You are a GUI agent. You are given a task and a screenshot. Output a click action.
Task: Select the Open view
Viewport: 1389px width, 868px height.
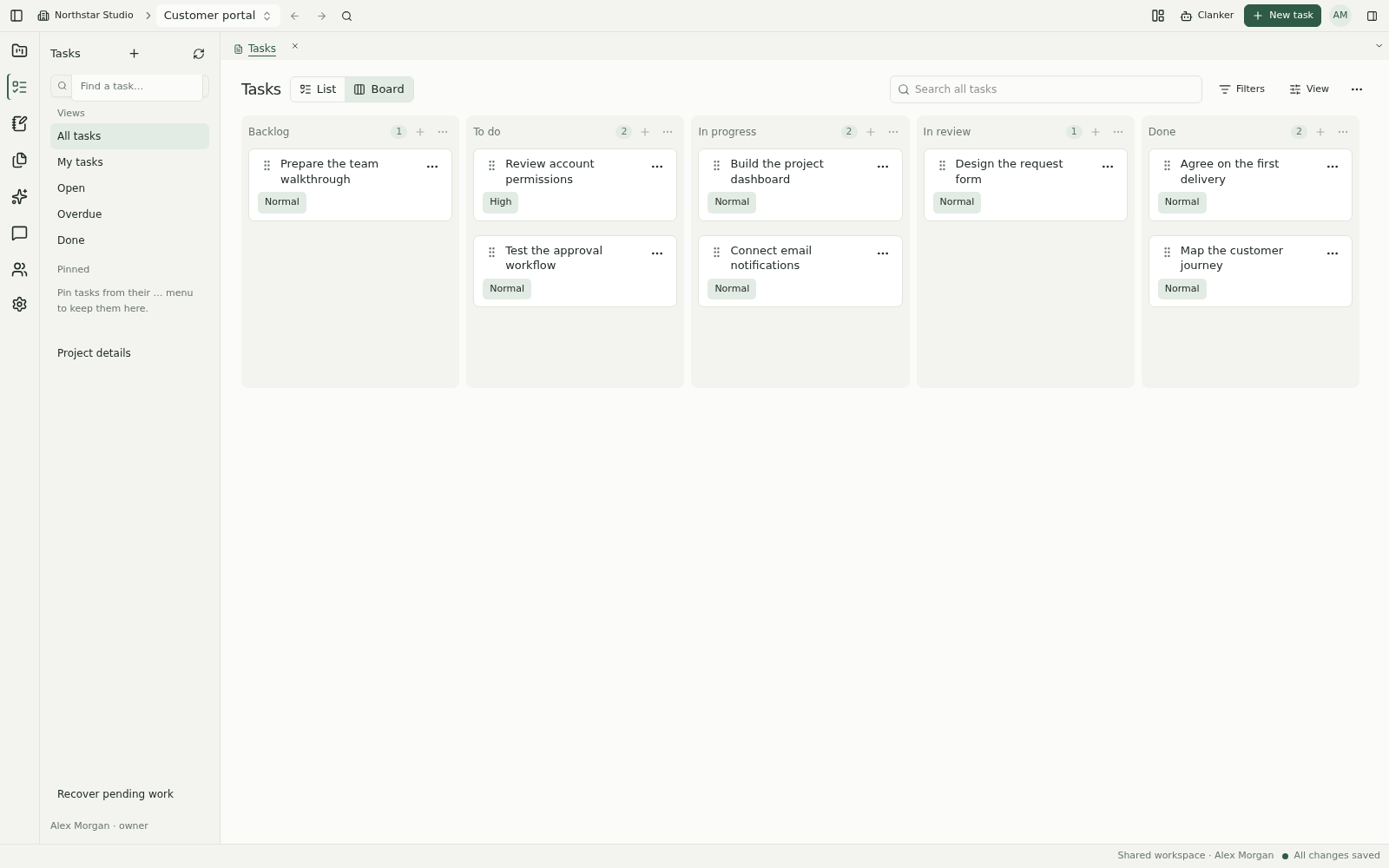129,188
